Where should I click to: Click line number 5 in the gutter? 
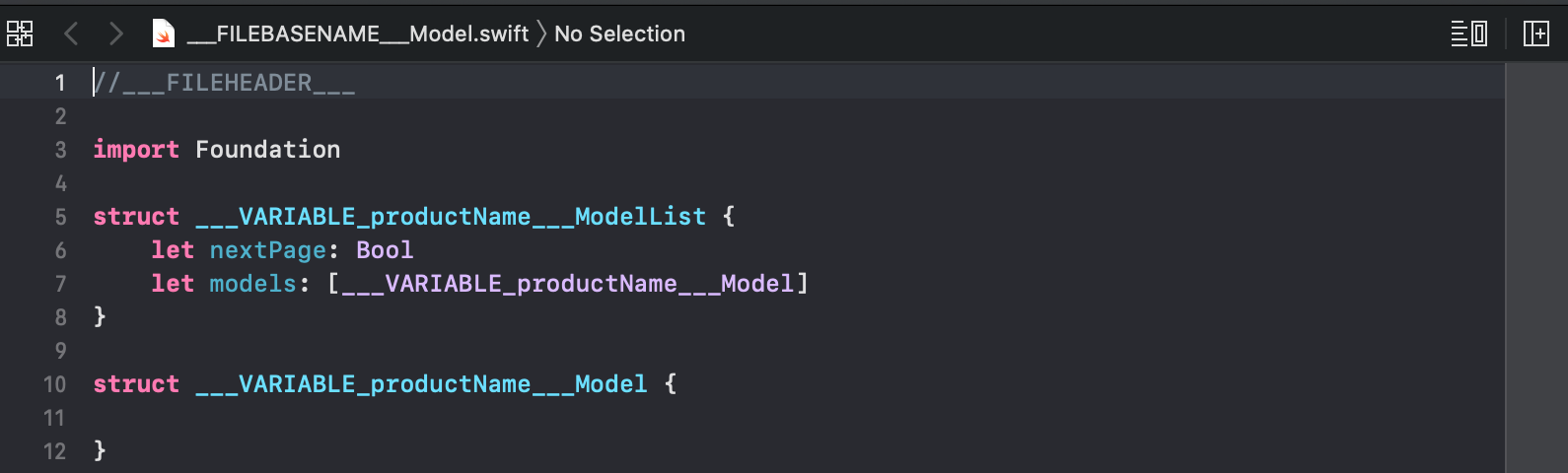click(x=61, y=217)
